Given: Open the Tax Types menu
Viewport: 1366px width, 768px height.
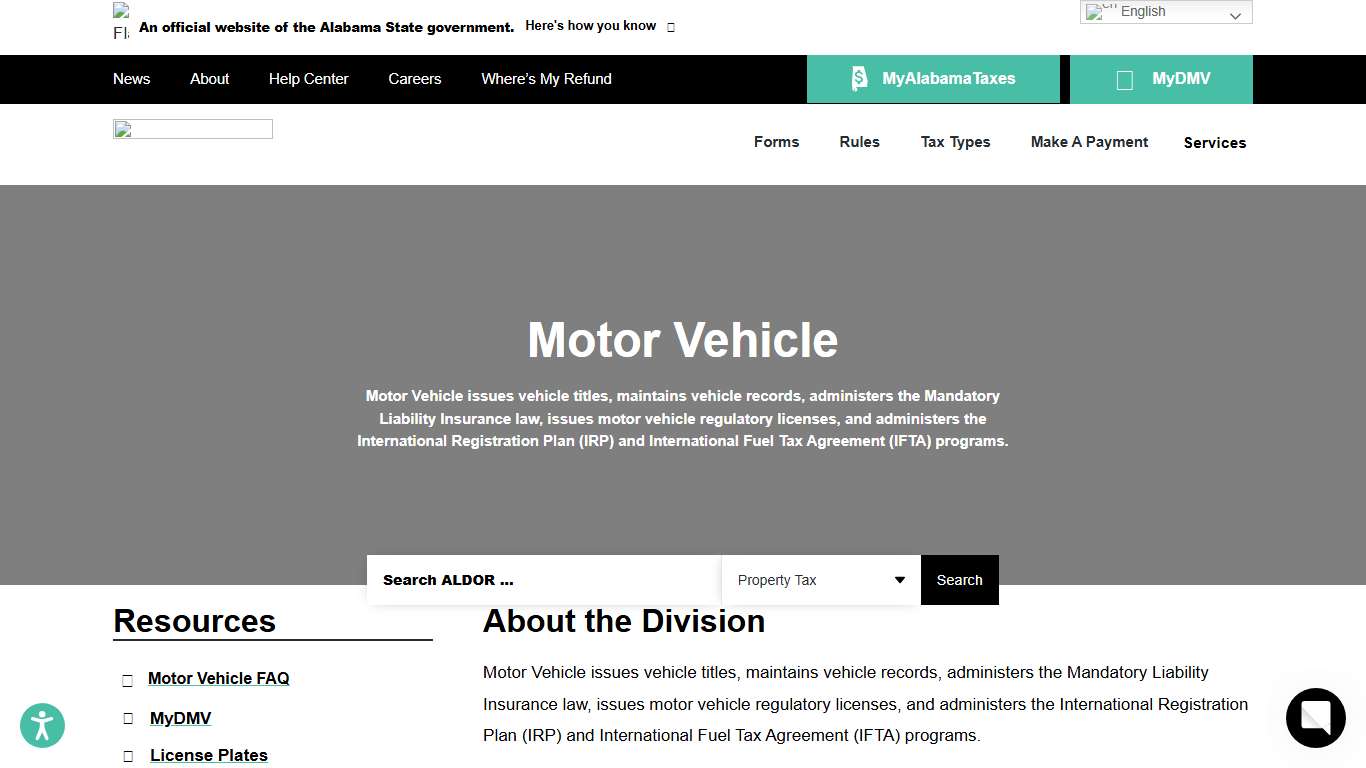Looking at the screenshot, I should pyautogui.click(x=955, y=142).
